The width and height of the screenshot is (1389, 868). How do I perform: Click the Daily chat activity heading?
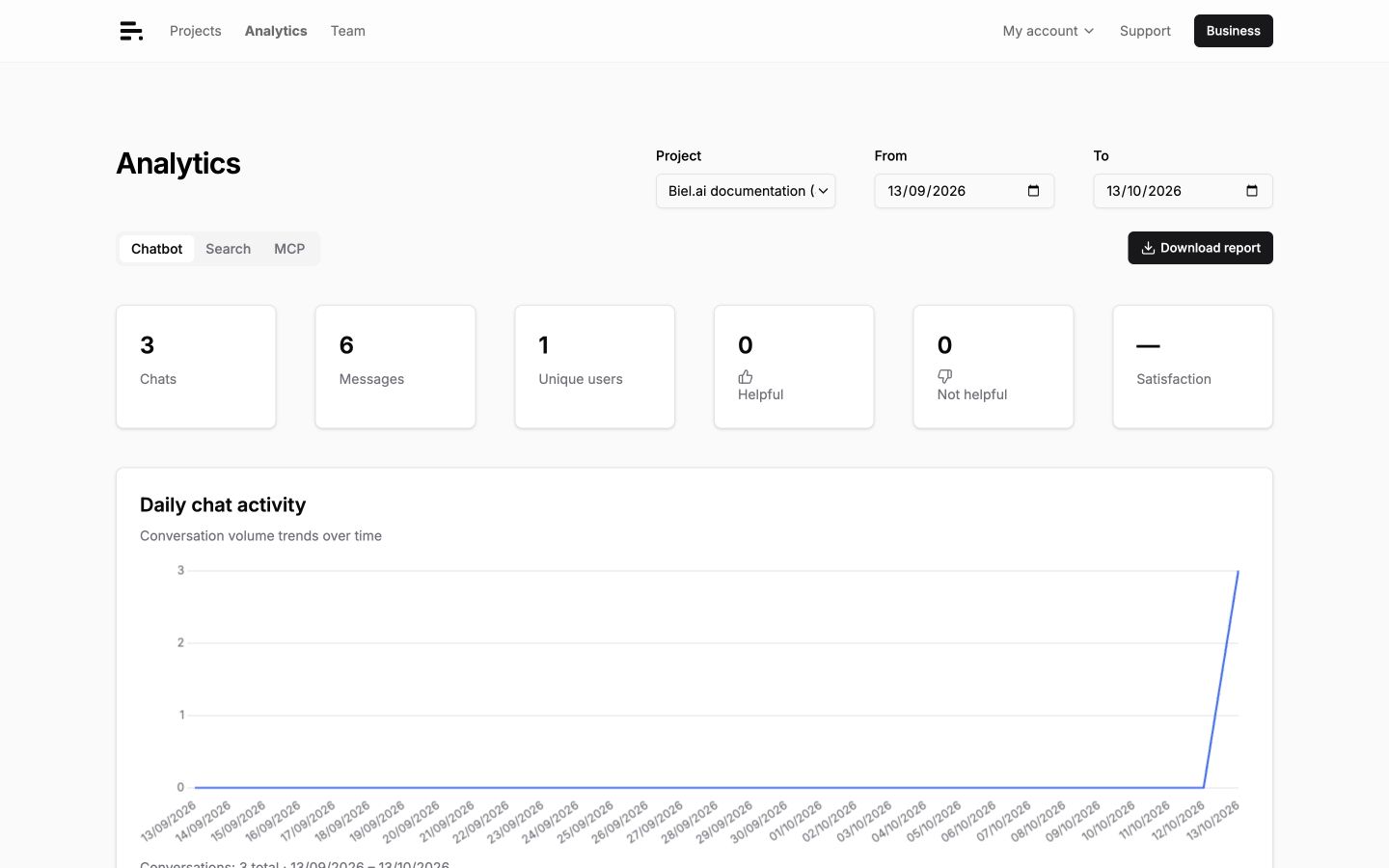[x=223, y=504]
